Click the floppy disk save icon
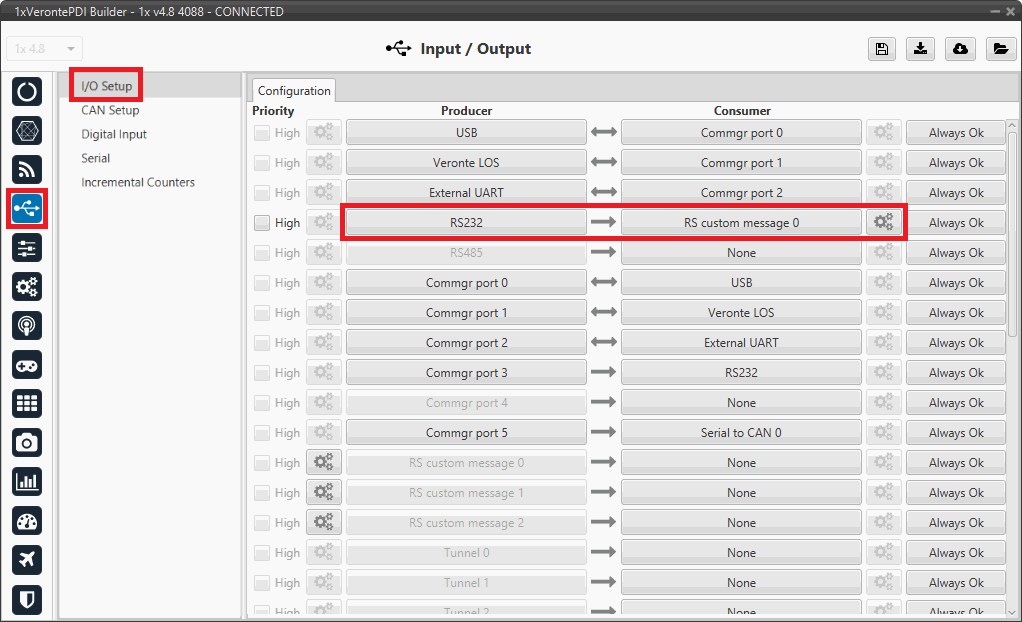This screenshot has height=622, width=1022. point(881,49)
